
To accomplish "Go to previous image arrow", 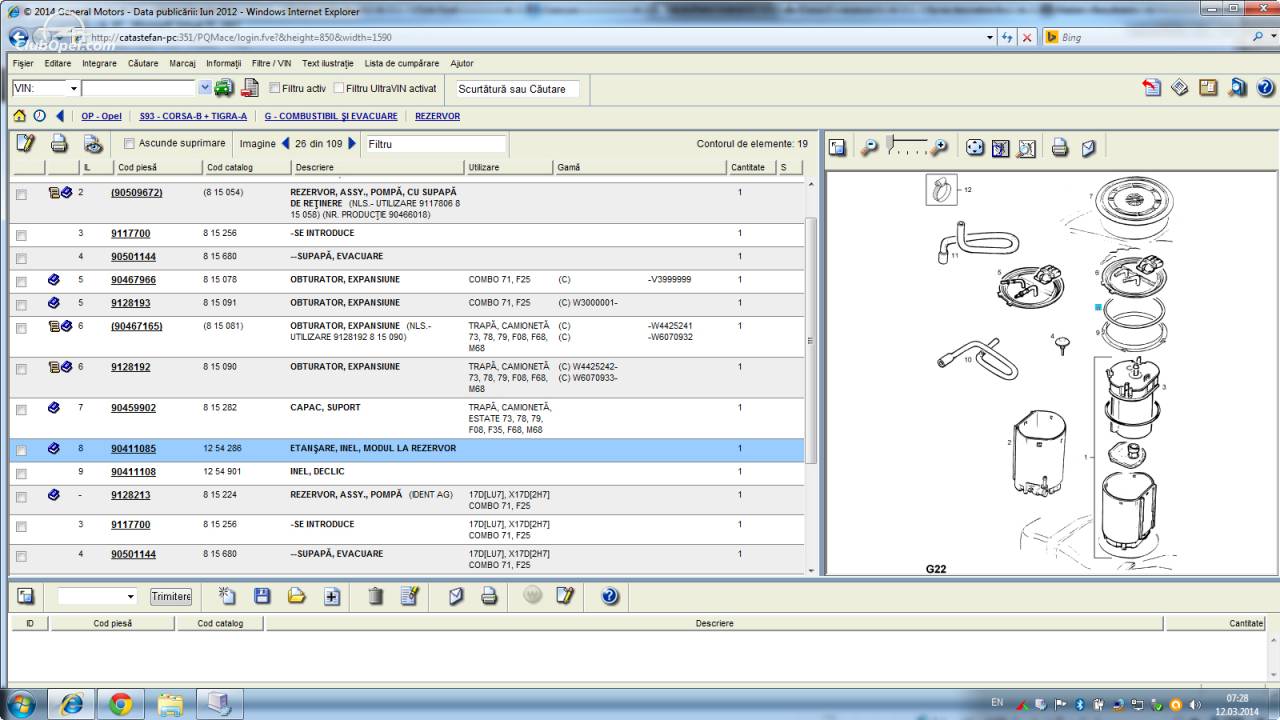I will click(x=286, y=144).
